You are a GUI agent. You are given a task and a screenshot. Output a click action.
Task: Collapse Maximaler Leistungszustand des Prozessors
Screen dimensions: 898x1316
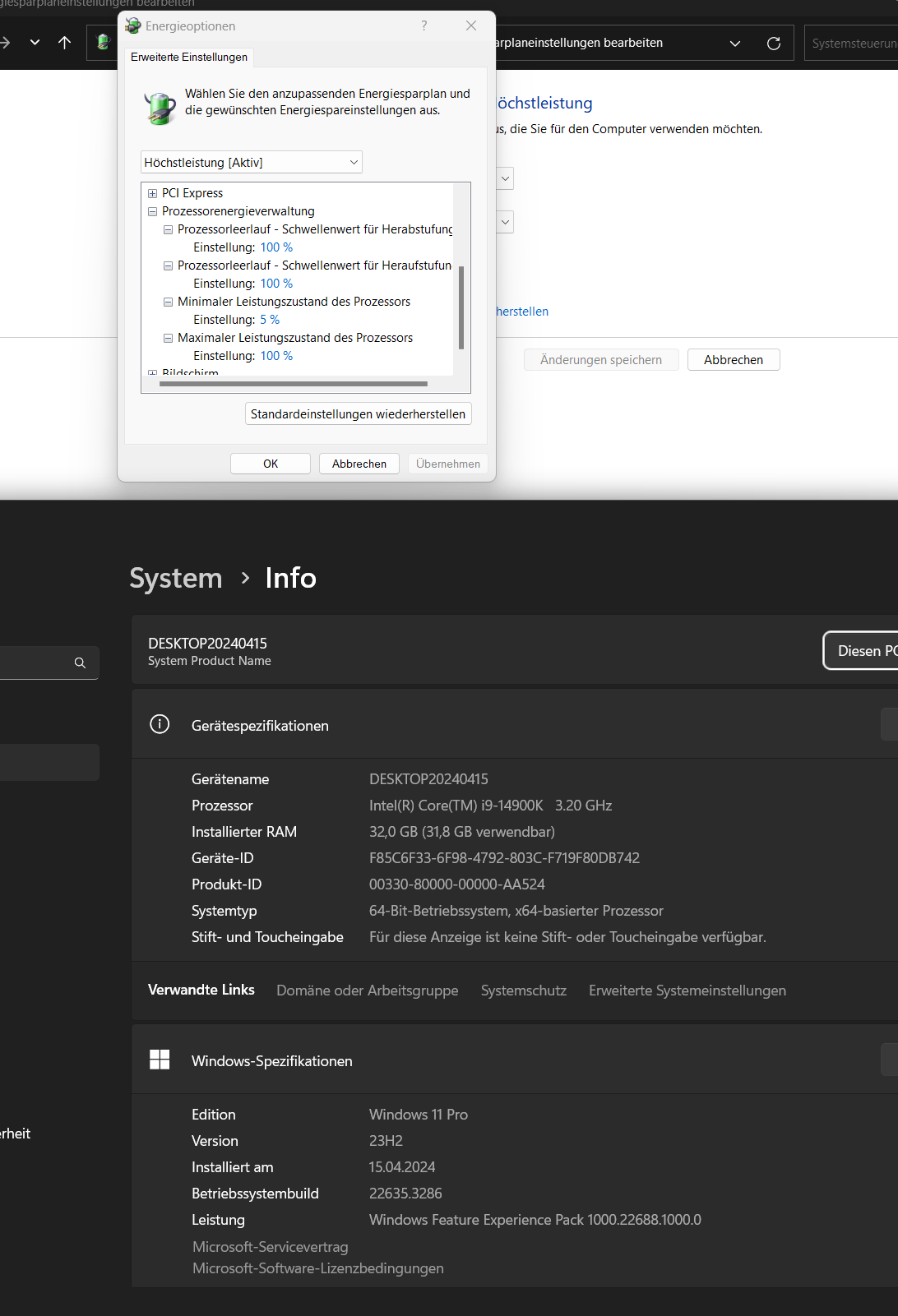[168, 338]
